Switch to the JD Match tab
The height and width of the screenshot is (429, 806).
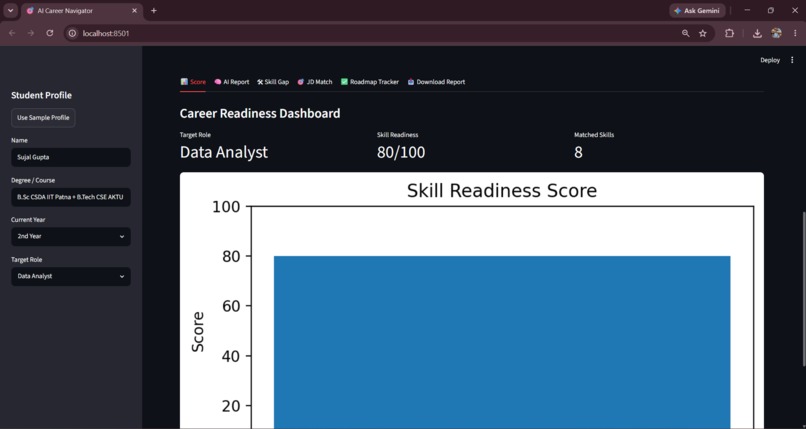click(315, 82)
